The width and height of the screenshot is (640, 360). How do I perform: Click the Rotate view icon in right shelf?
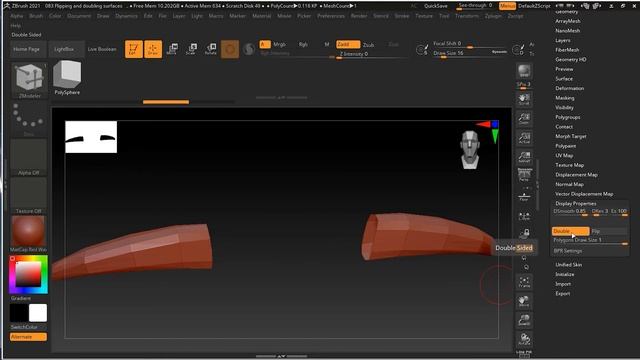point(524,339)
